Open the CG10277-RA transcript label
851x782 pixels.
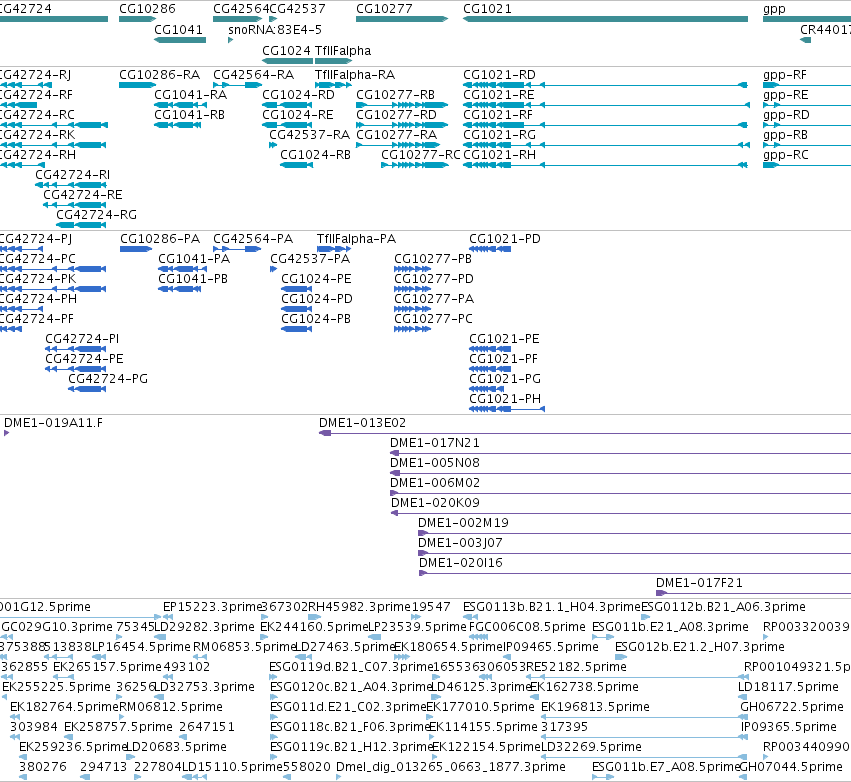click(x=396, y=135)
